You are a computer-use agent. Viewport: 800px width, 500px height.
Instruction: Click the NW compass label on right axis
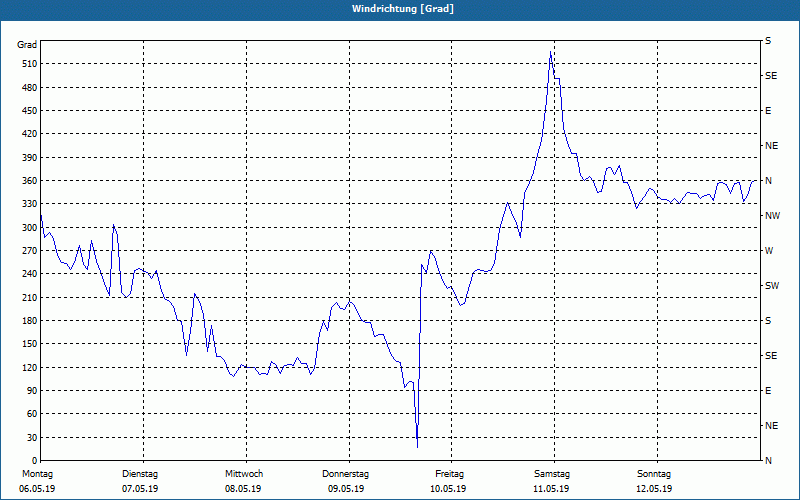coord(771,216)
